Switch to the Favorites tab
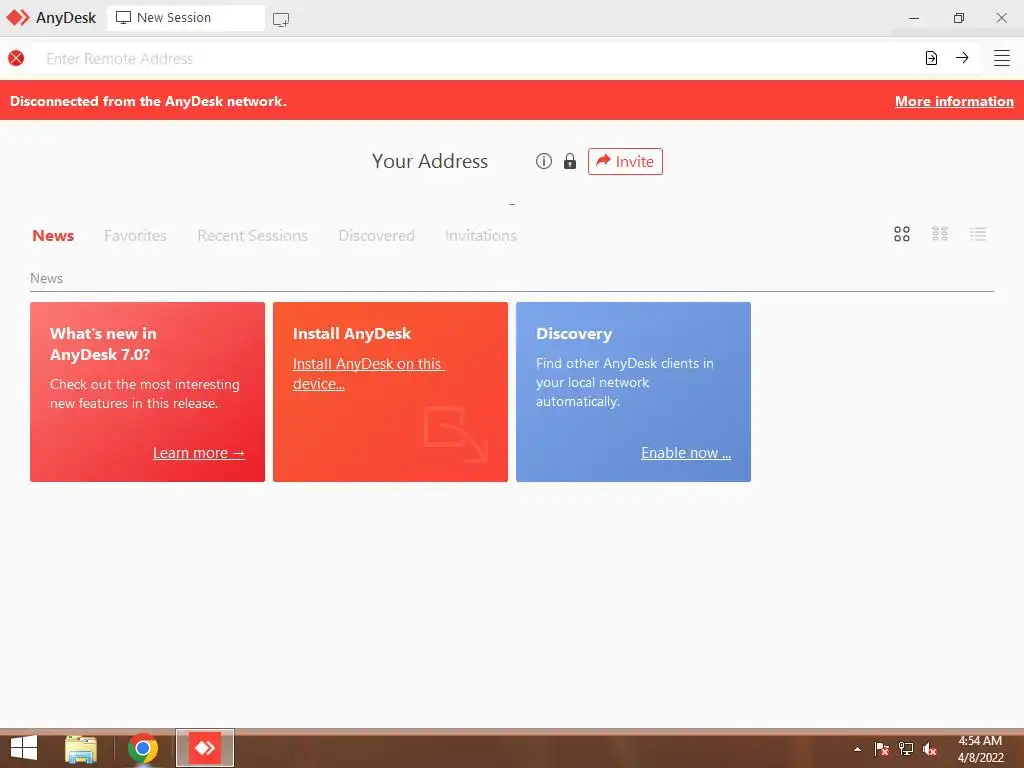The width and height of the screenshot is (1024, 768). tap(135, 235)
